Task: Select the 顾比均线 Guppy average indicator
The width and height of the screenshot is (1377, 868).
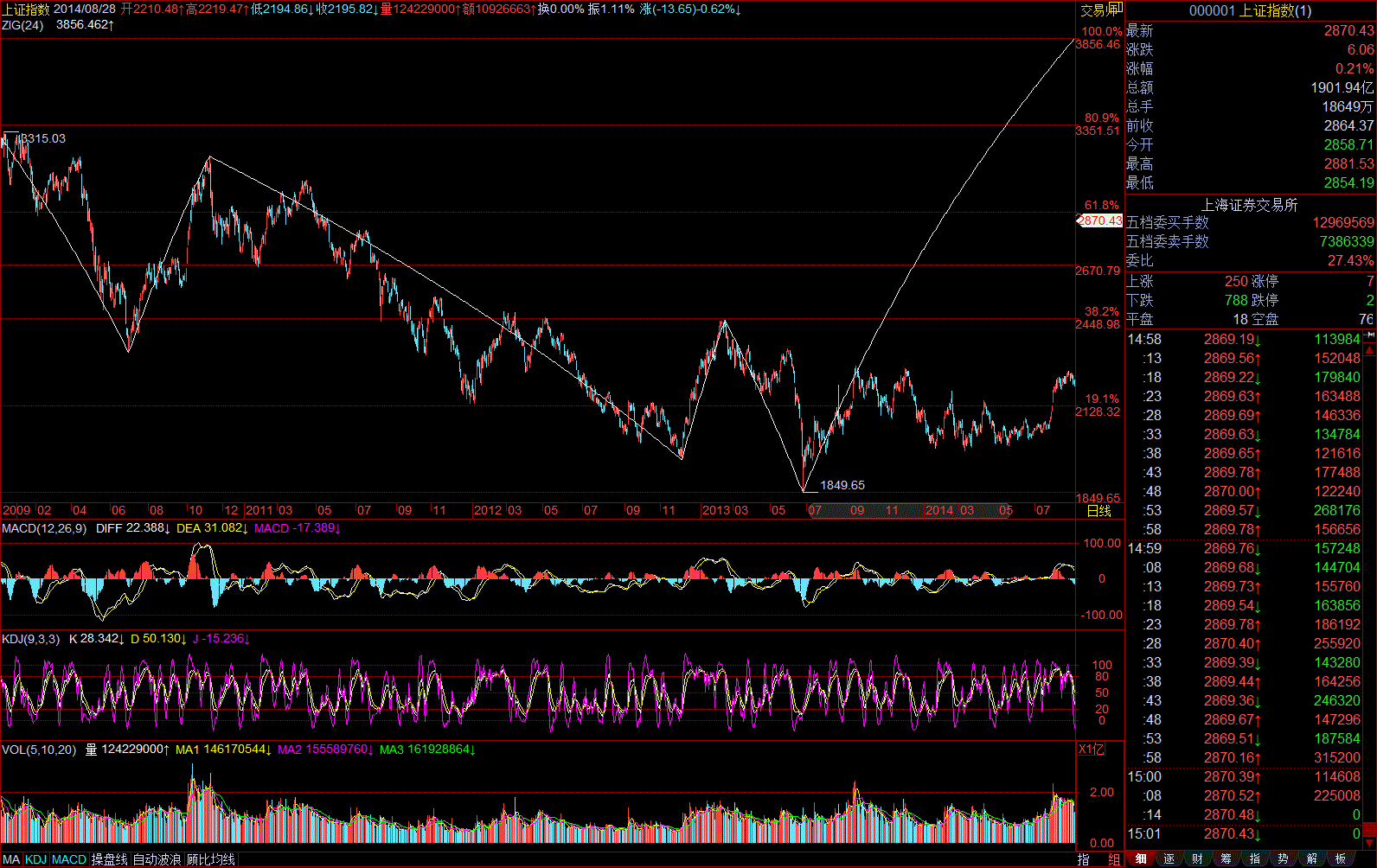Action: (211, 859)
